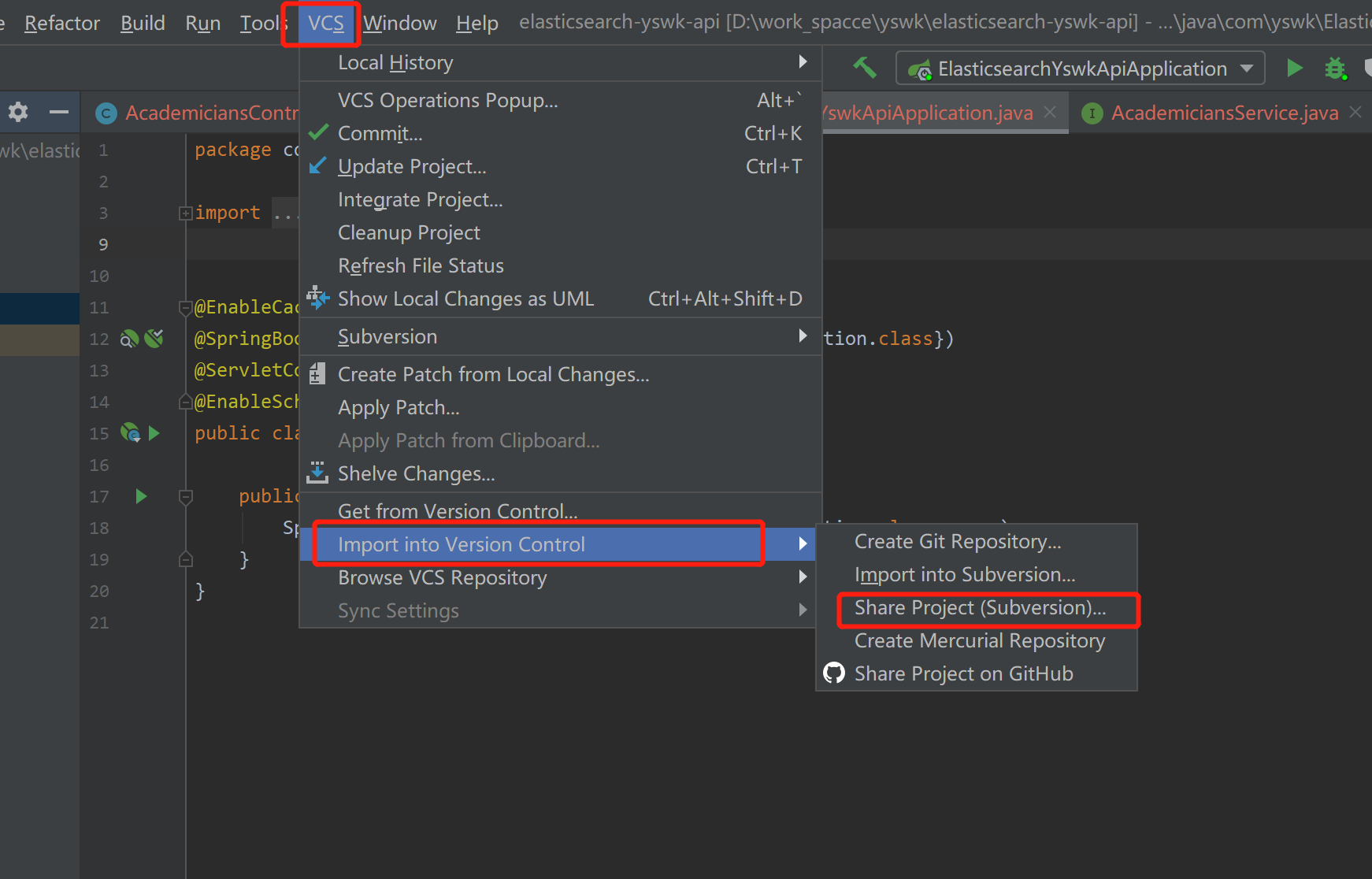This screenshot has width=1372, height=879.
Task: Open the Build menu
Action: coord(143,23)
